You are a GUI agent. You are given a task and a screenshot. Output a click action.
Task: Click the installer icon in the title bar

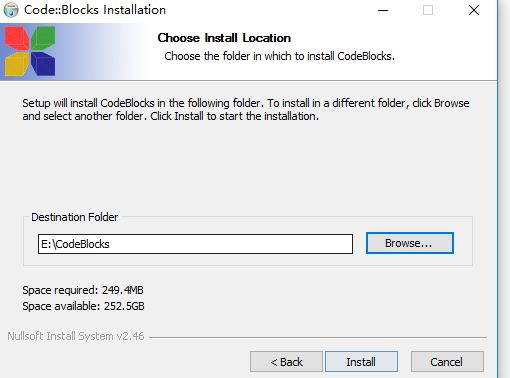(11, 10)
